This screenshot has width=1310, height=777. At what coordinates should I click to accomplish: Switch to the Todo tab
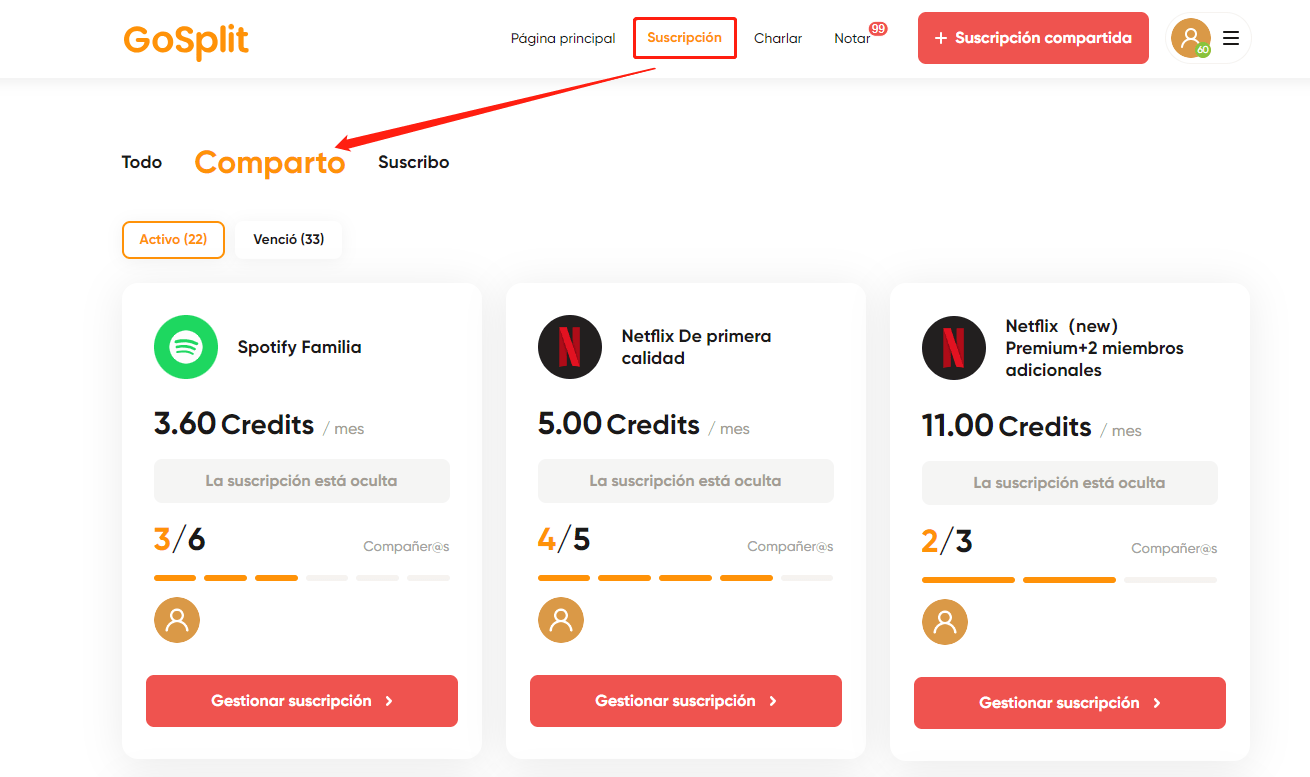click(x=142, y=162)
